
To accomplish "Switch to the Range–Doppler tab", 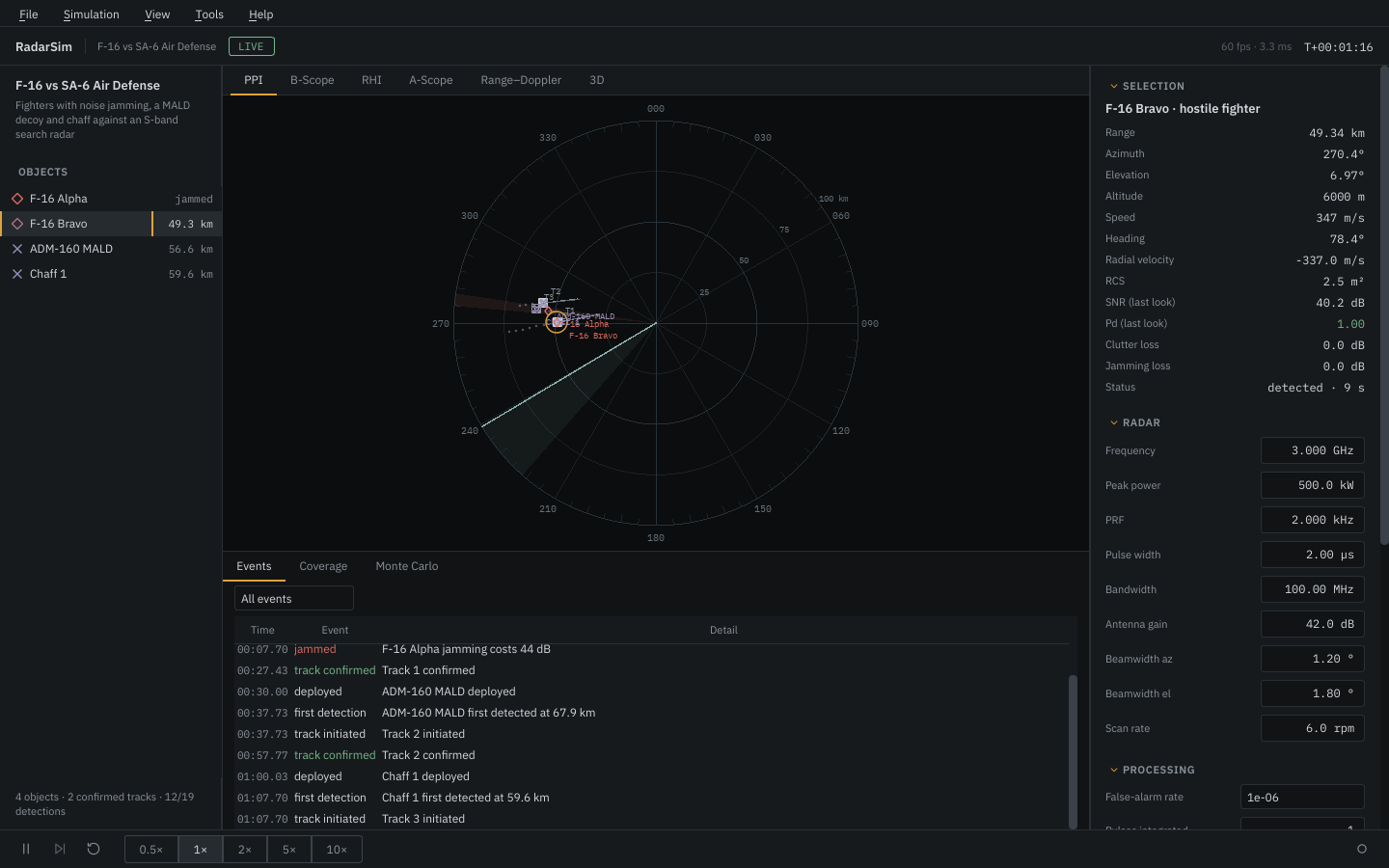I will 521,80.
